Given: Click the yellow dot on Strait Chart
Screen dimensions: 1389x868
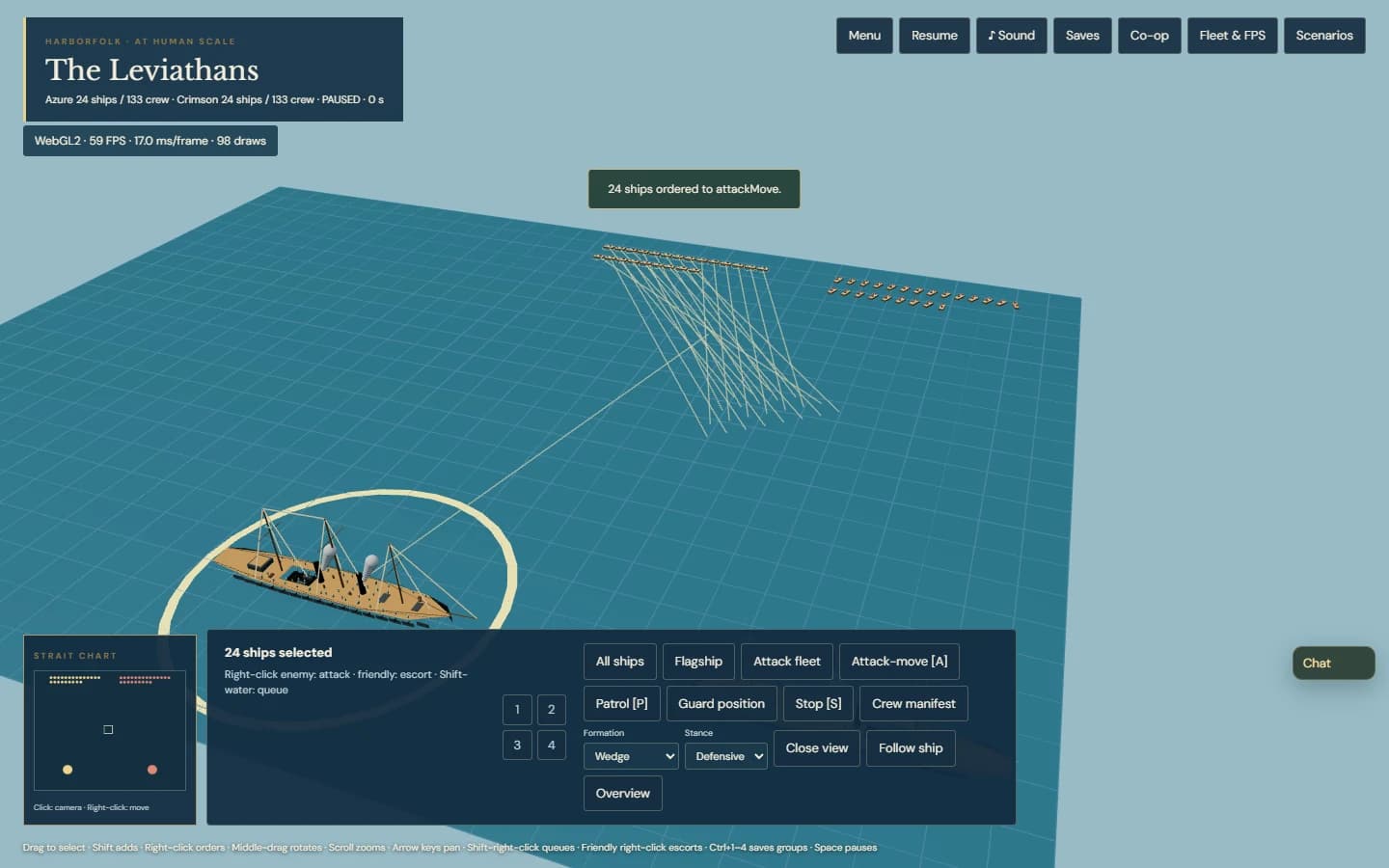Looking at the screenshot, I should point(68,770).
